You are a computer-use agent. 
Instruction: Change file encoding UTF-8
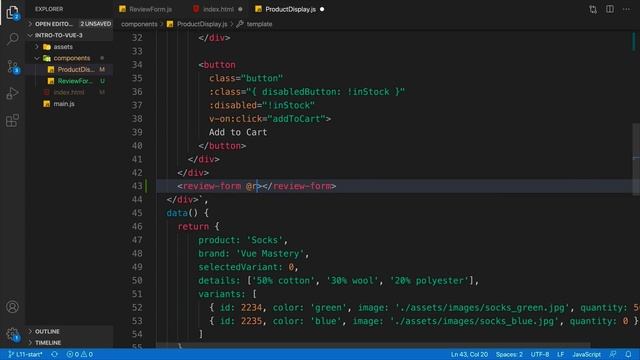540,354
